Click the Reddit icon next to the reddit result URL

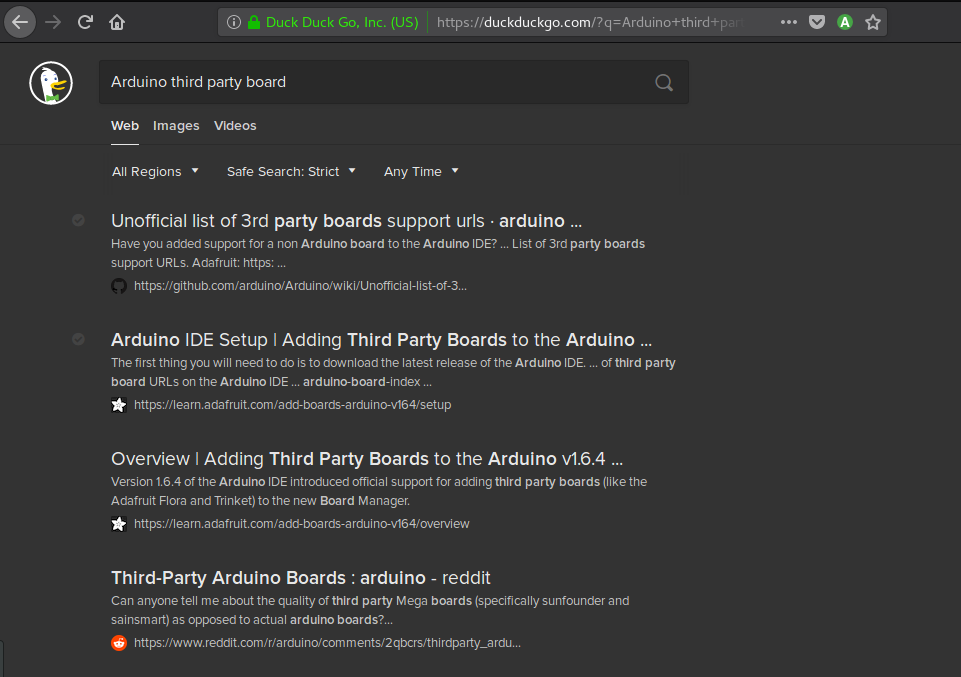119,643
